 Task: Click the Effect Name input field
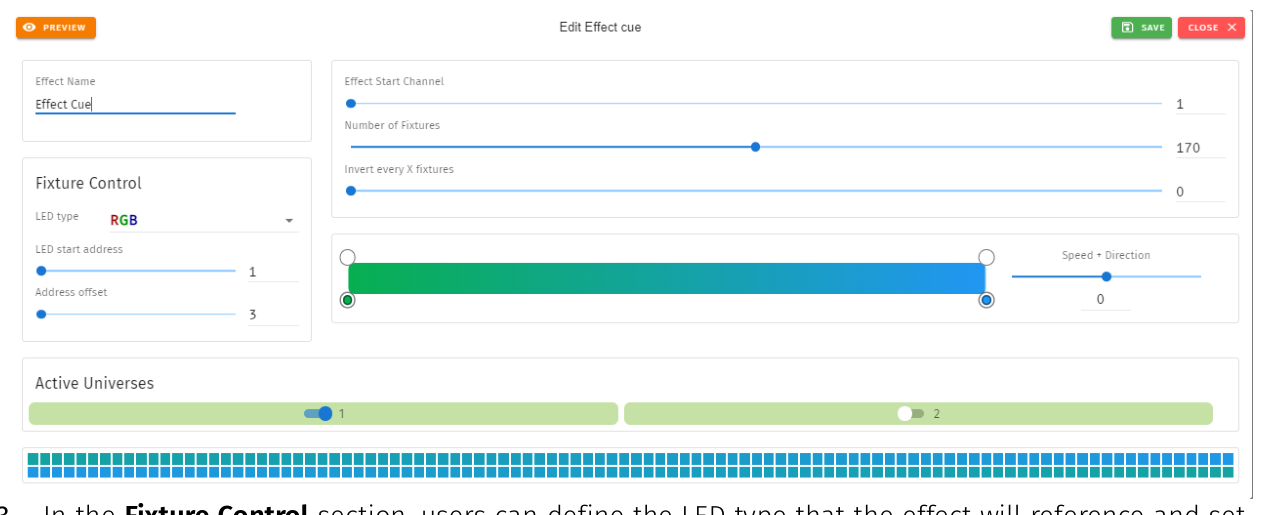(135, 104)
